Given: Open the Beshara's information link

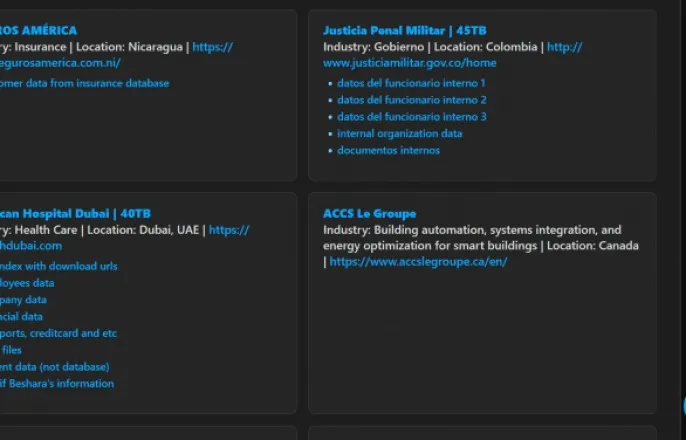Looking at the screenshot, I should pyautogui.click(x=57, y=384).
